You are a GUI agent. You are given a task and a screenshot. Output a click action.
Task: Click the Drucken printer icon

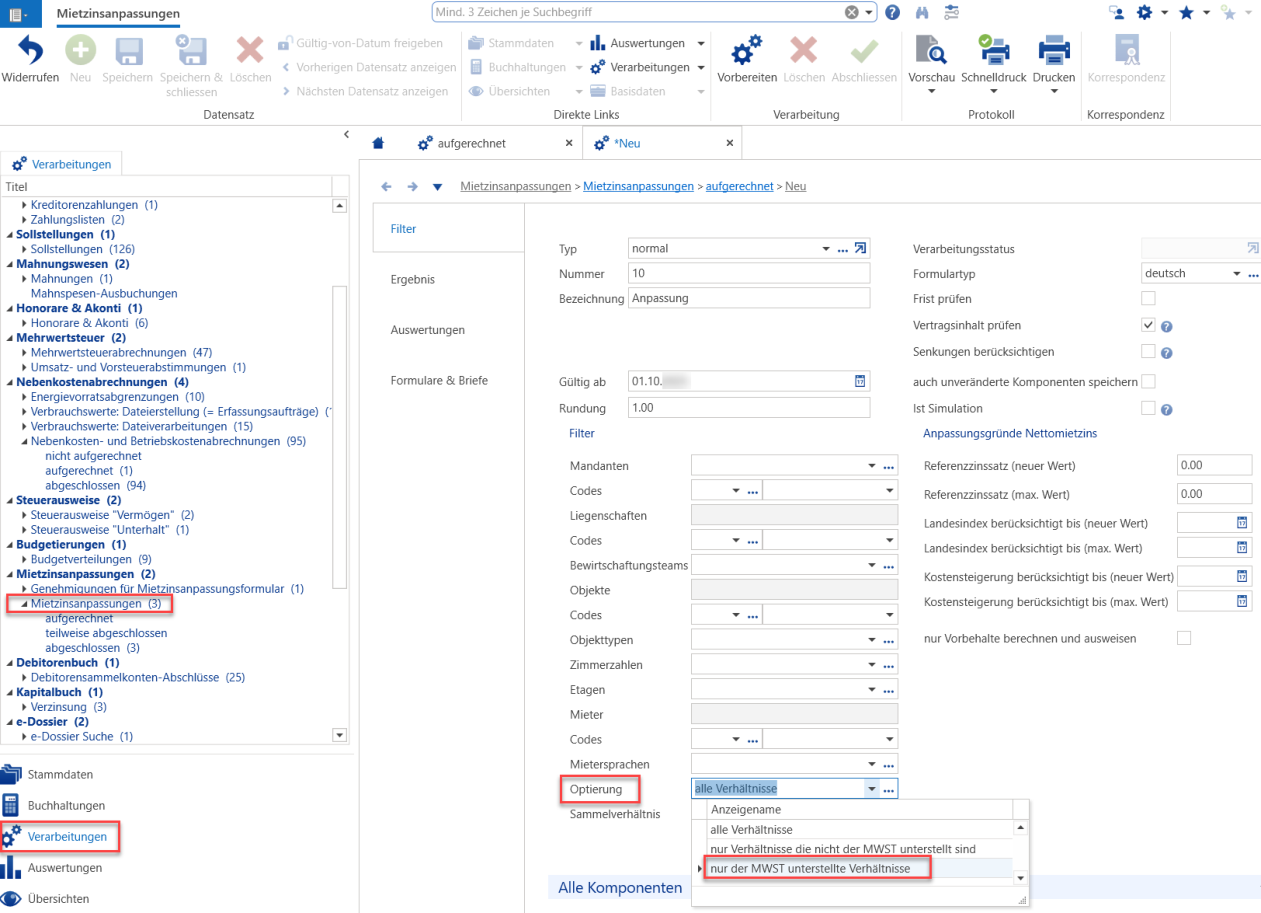[1054, 50]
